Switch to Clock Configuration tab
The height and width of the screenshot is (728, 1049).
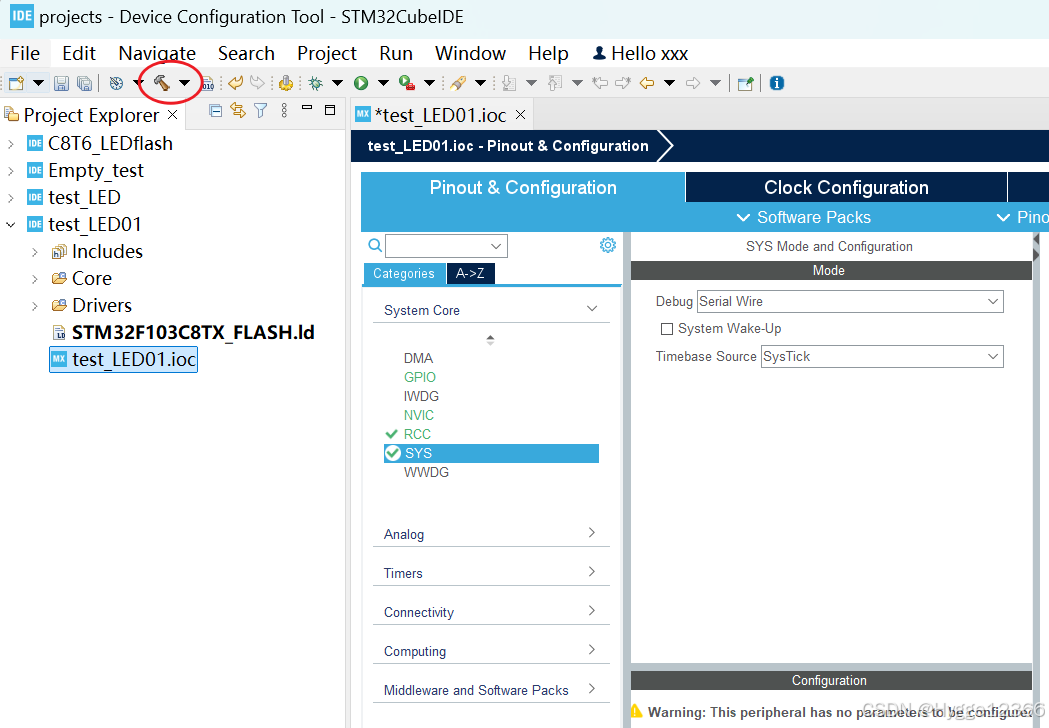(x=846, y=187)
